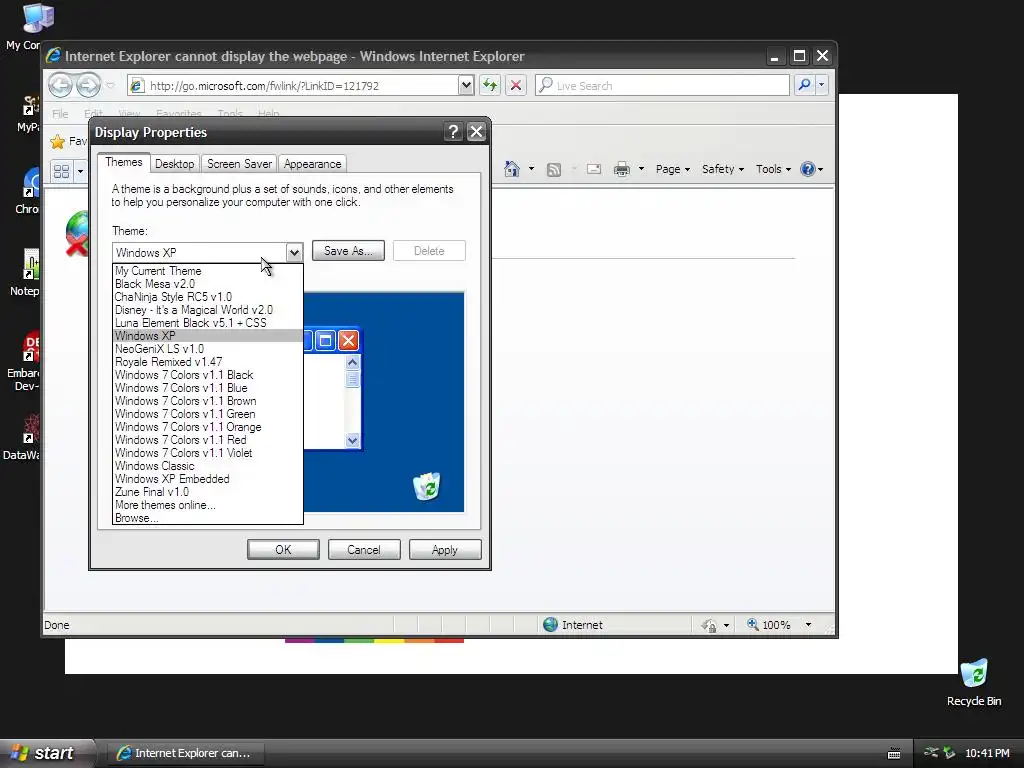Click Recycle Bin in theme preview

click(x=427, y=487)
